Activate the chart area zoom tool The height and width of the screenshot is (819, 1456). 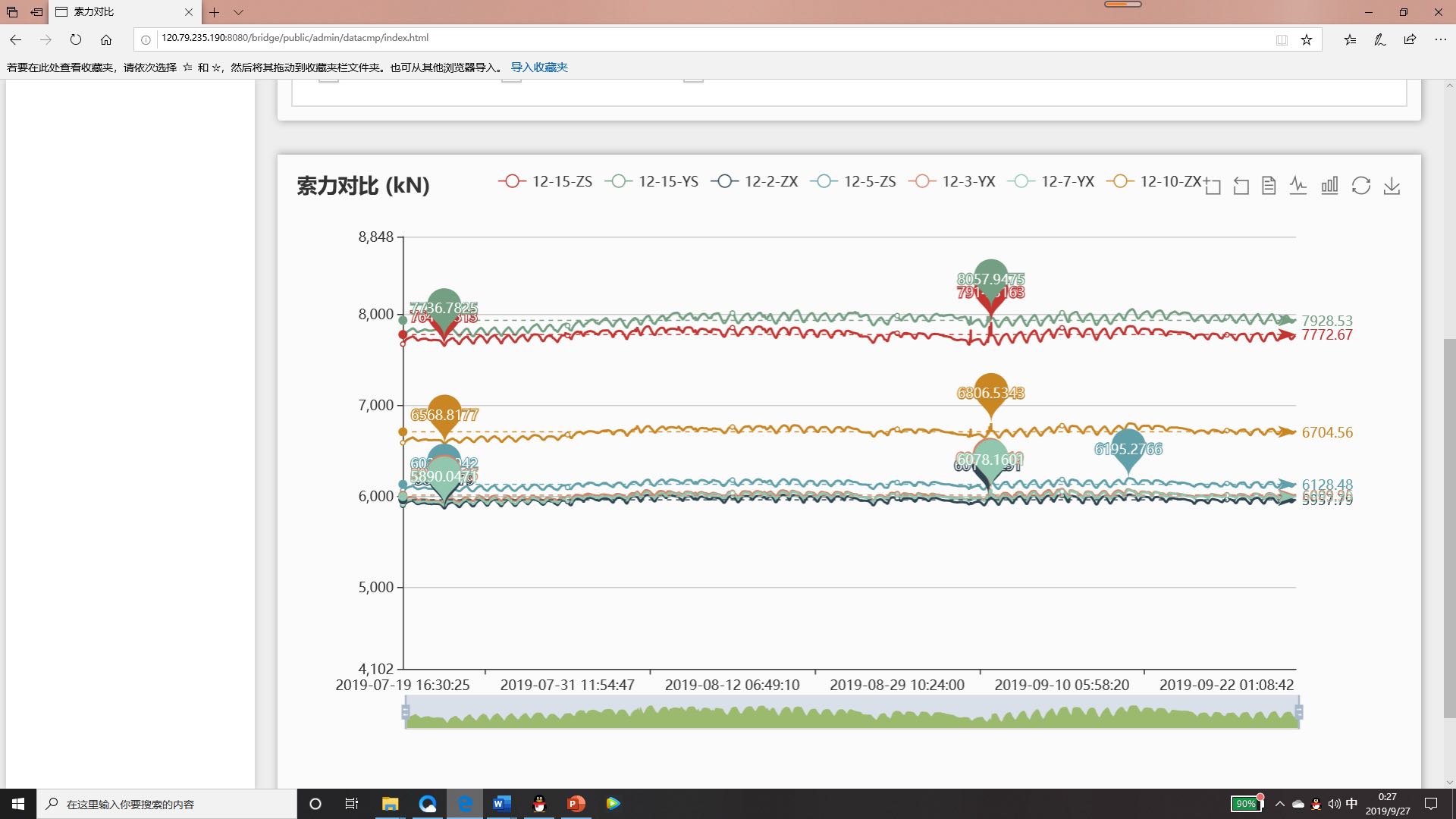[x=1212, y=186]
